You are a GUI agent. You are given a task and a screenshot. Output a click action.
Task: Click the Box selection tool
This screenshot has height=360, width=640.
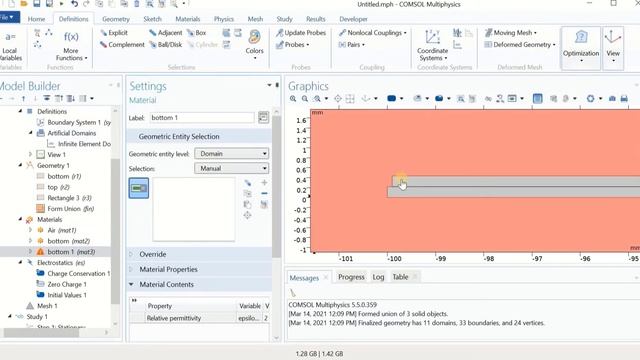pyautogui.click(x=196, y=33)
